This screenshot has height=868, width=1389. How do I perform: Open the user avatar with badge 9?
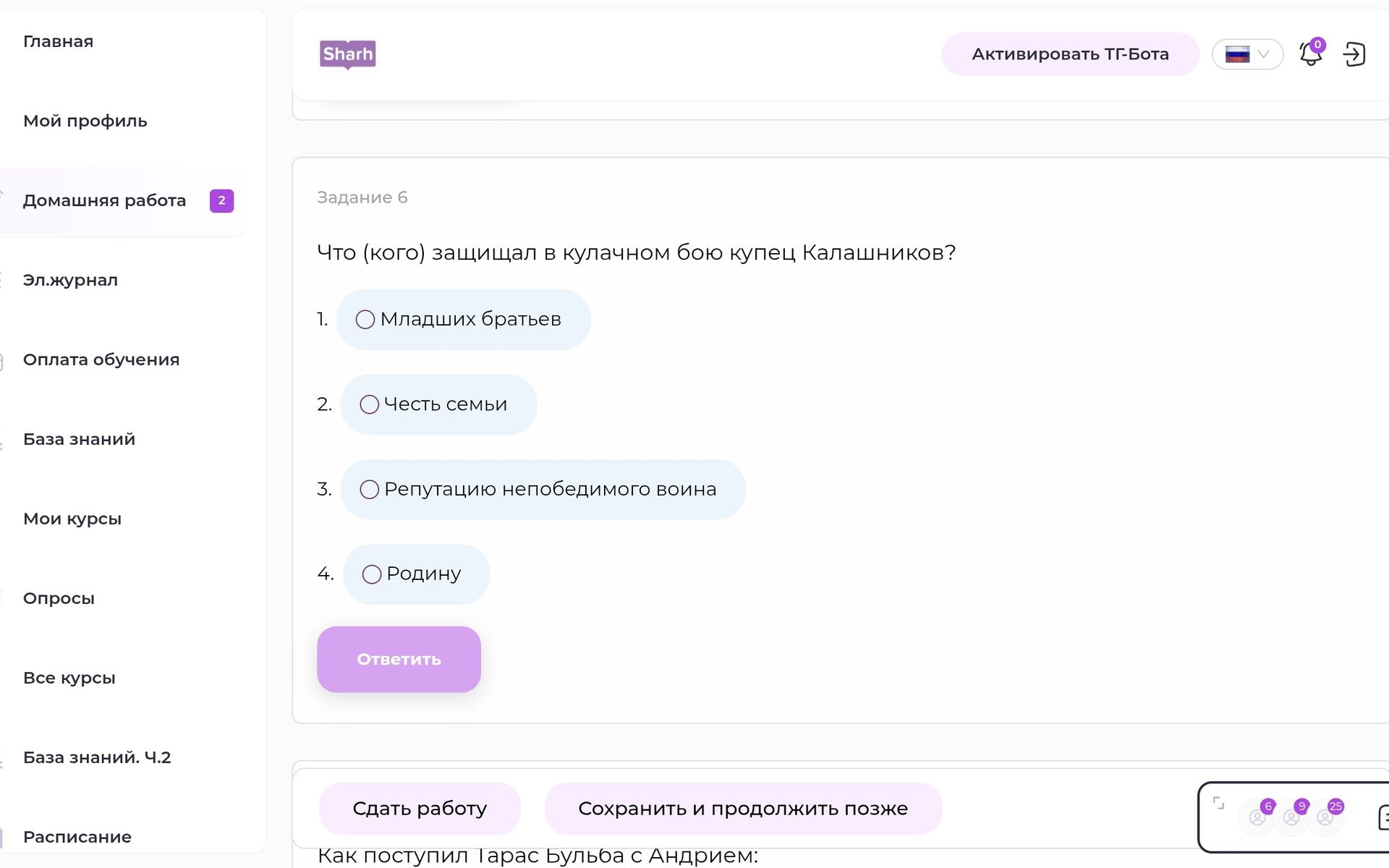(1291, 817)
